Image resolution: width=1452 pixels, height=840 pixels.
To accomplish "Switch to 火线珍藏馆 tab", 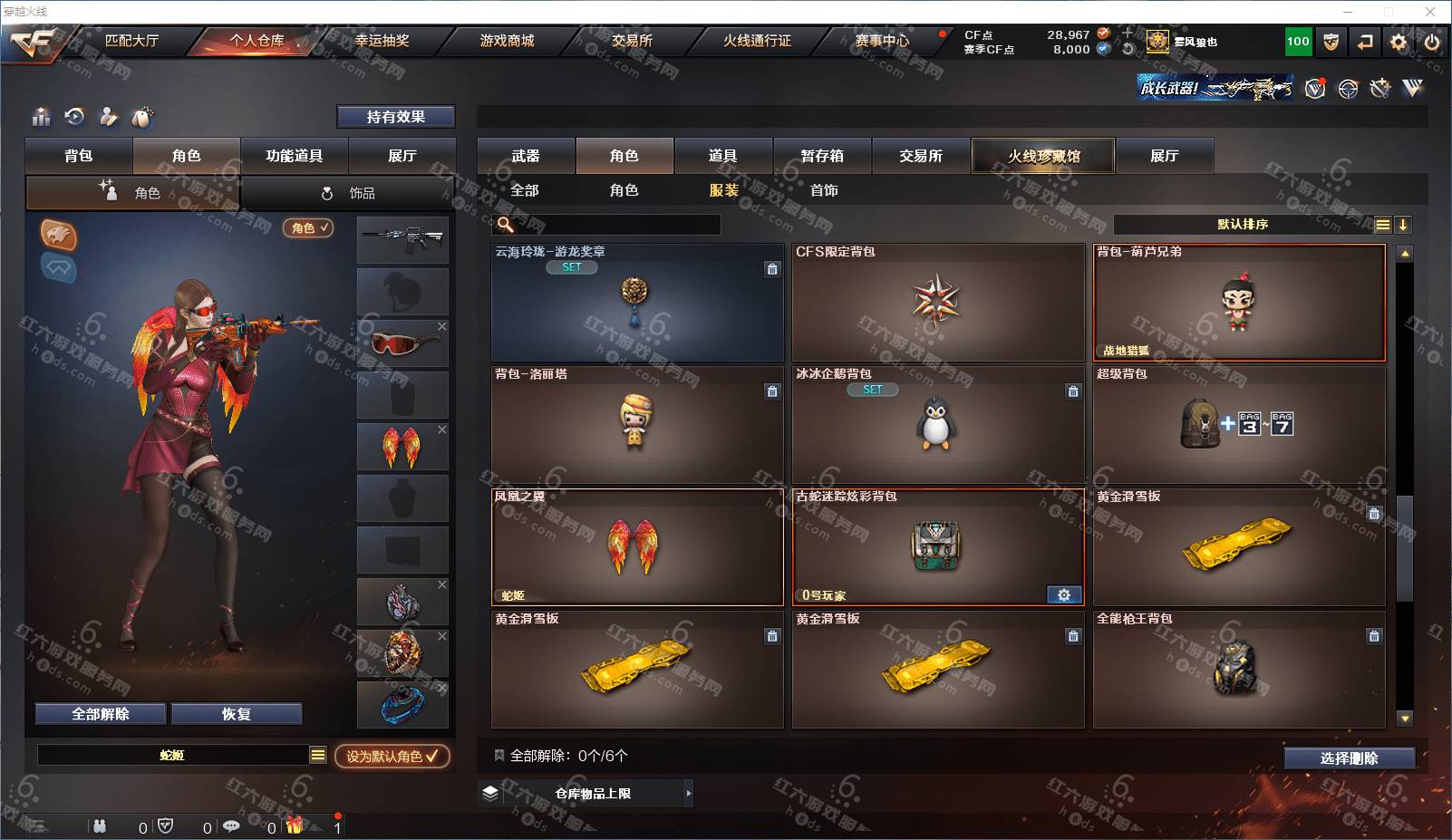I will click(x=1043, y=156).
